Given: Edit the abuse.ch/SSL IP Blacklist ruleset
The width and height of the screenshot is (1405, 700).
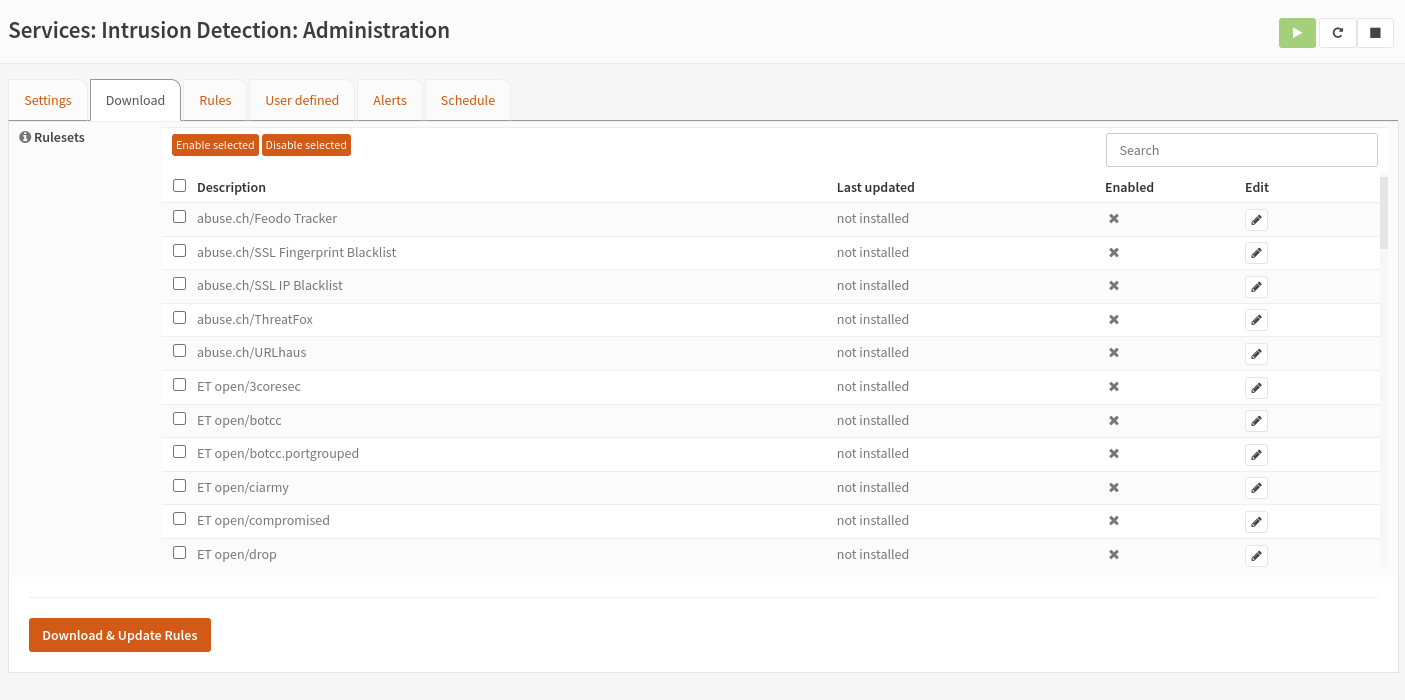Looking at the screenshot, I should coord(1256,287).
